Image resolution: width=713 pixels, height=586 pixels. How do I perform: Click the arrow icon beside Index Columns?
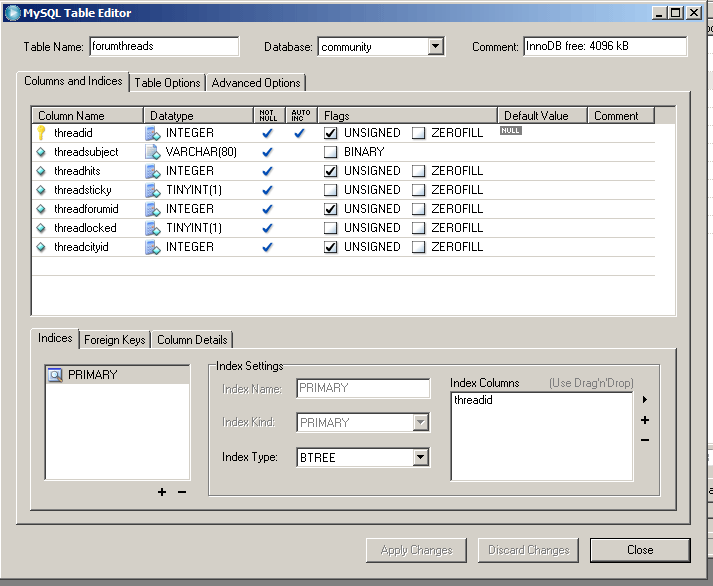click(x=645, y=400)
